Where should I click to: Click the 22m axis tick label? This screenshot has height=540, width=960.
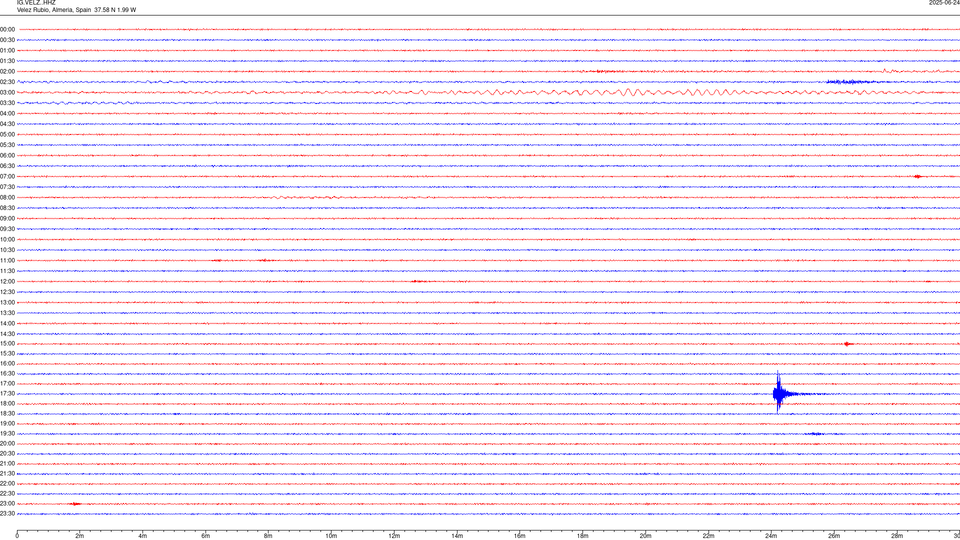click(x=708, y=536)
